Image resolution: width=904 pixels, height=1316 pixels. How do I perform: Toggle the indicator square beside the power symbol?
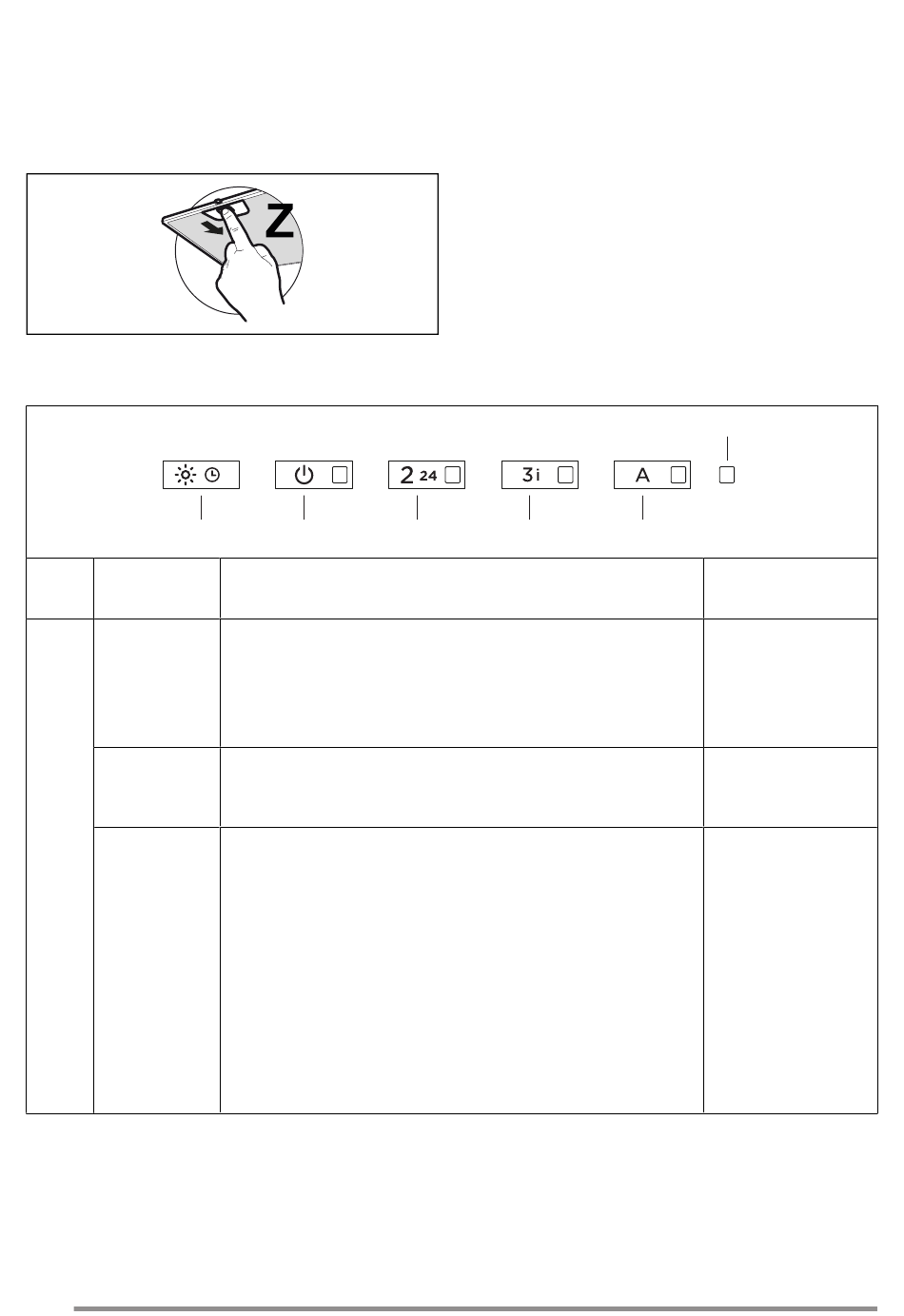(341, 475)
